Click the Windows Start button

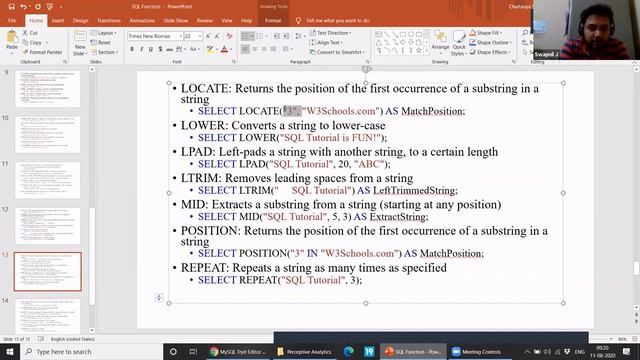9,351
